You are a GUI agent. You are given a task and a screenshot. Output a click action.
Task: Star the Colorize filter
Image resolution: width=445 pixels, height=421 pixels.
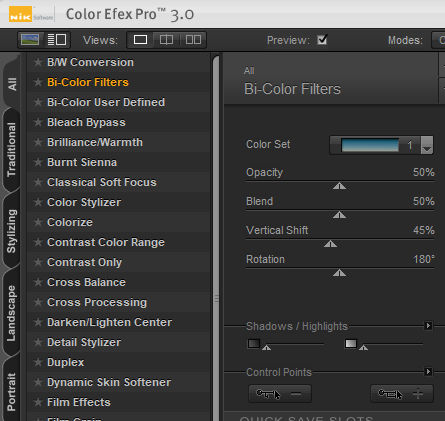pos(38,222)
